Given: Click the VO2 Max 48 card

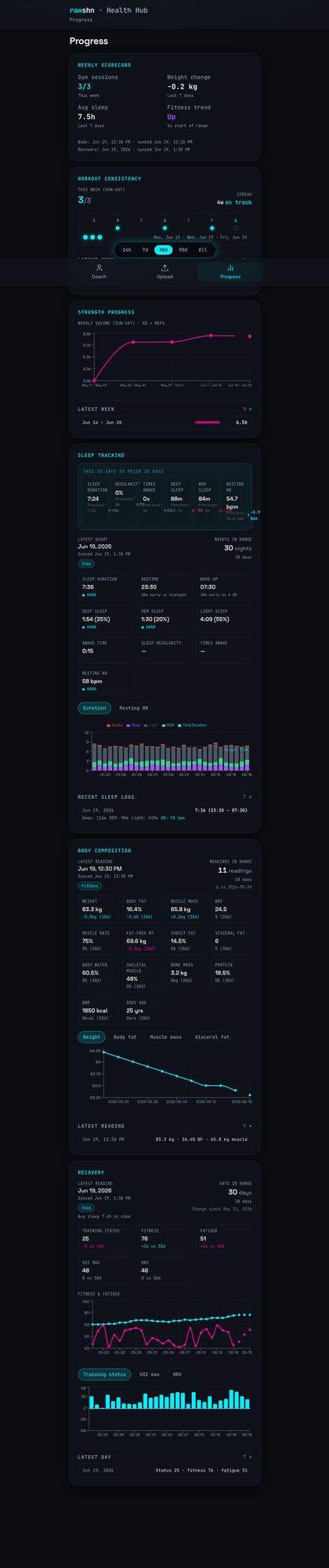Looking at the screenshot, I should tap(105, 1270).
